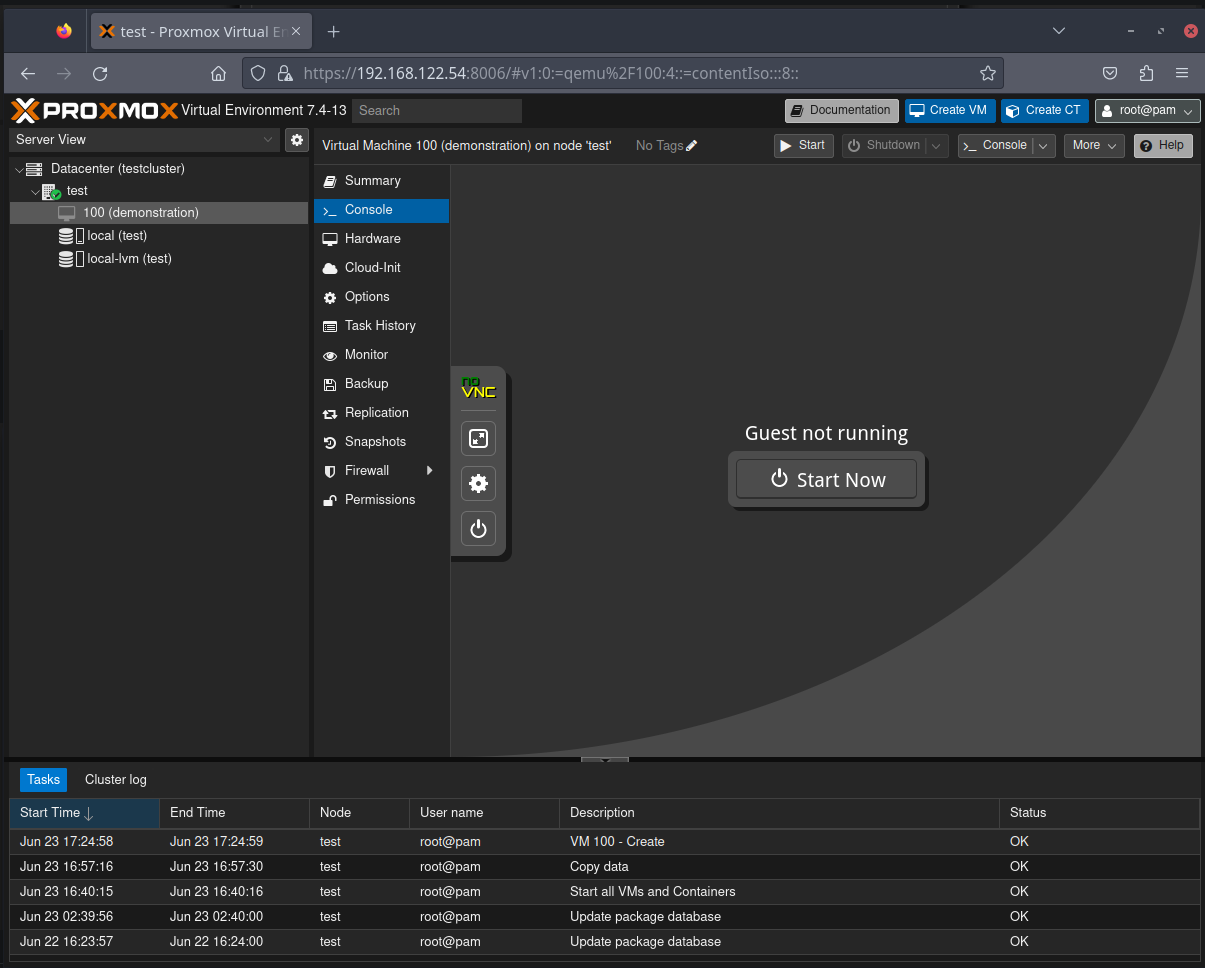This screenshot has height=968, width=1205.
Task: Switch to Cluster log tab
Action: pyautogui.click(x=116, y=780)
